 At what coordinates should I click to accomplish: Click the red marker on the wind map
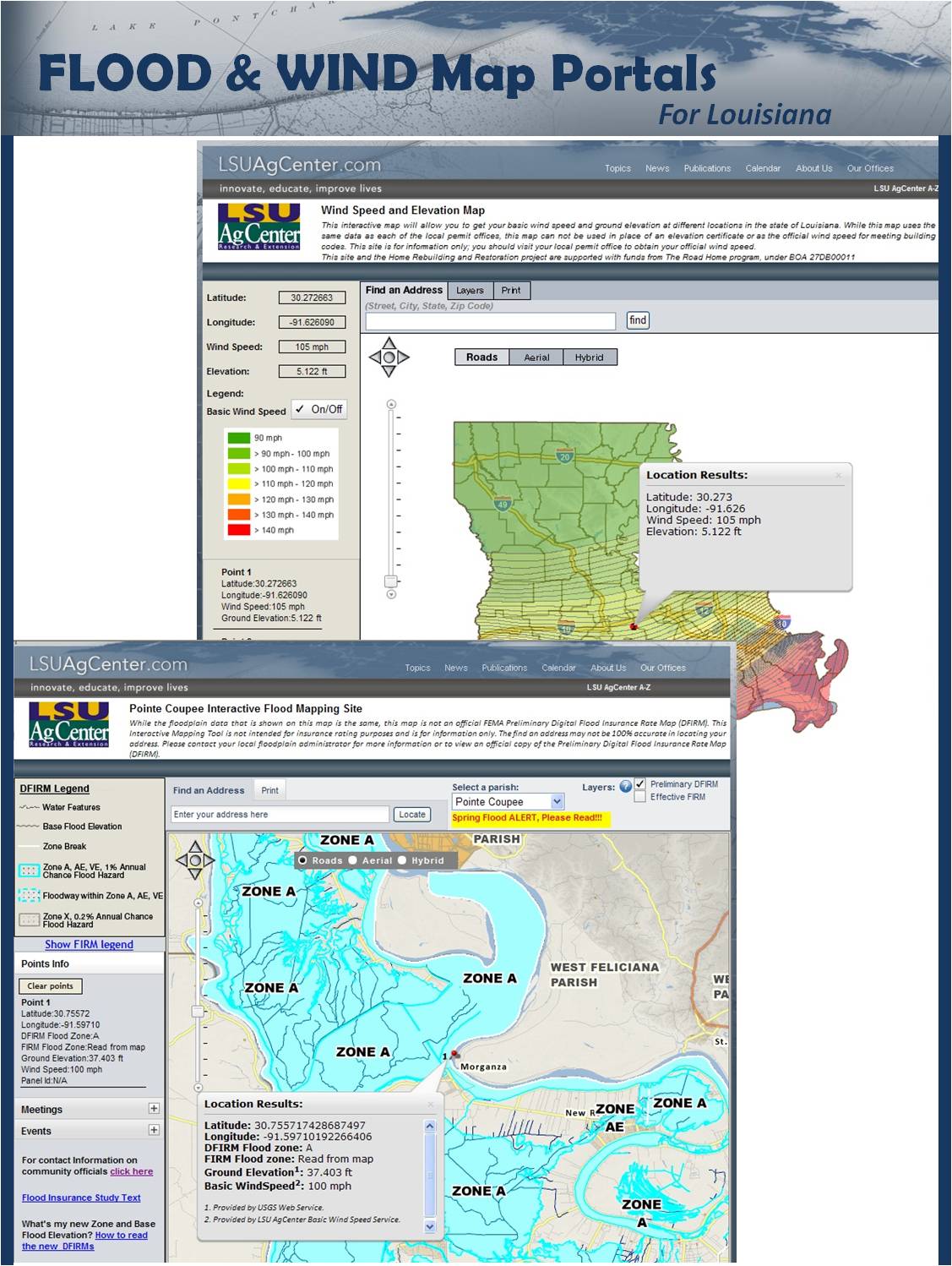coord(634,626)
